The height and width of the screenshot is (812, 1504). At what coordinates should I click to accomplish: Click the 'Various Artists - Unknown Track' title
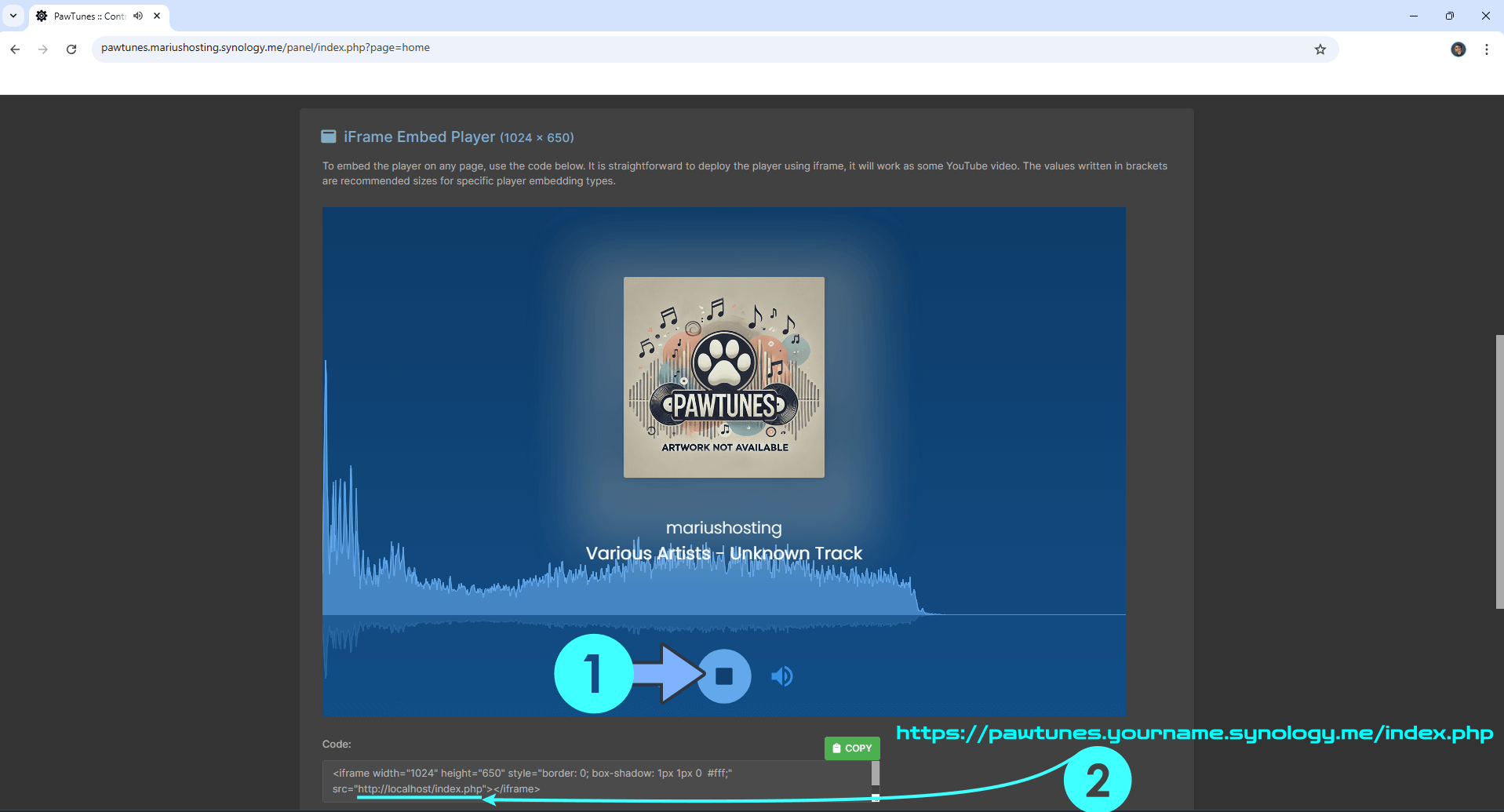point(724,553)
